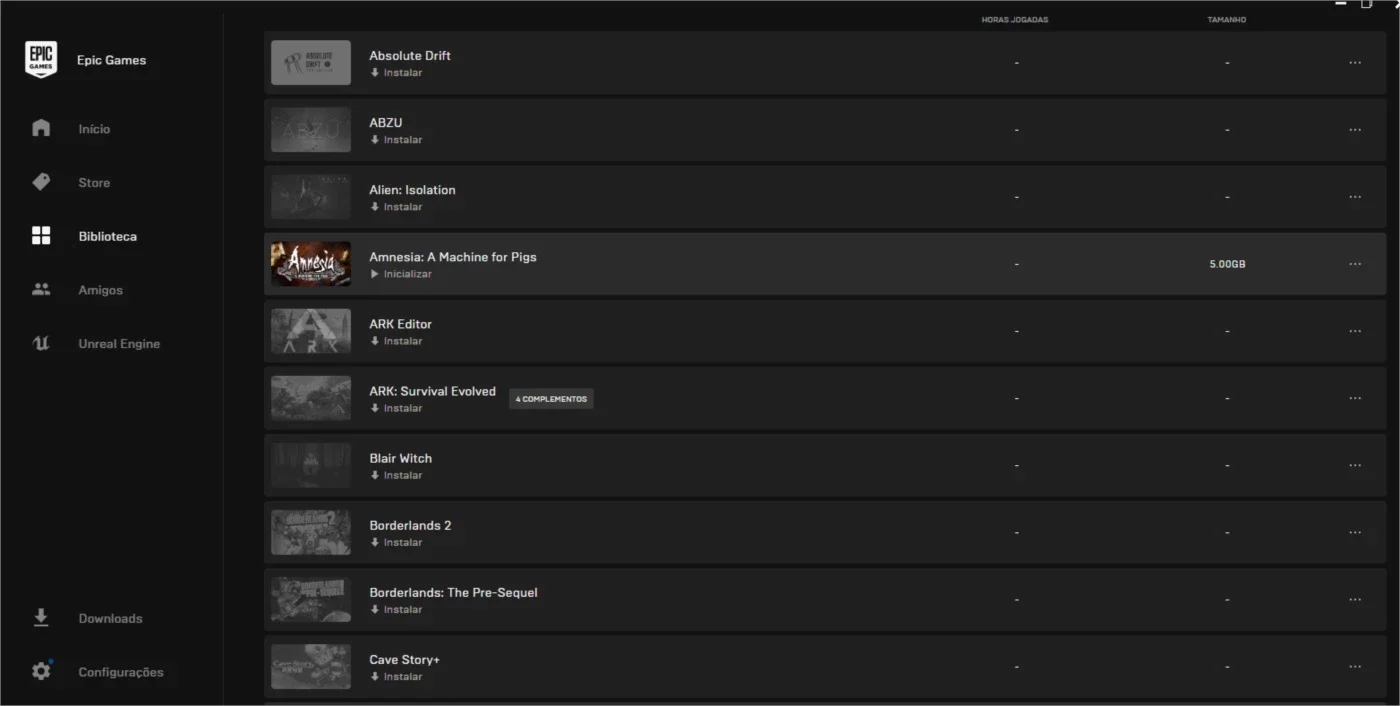1400x706 pixels.
Task: Open three-dot menu for Cave Story+
Action: pos(1355,666)
